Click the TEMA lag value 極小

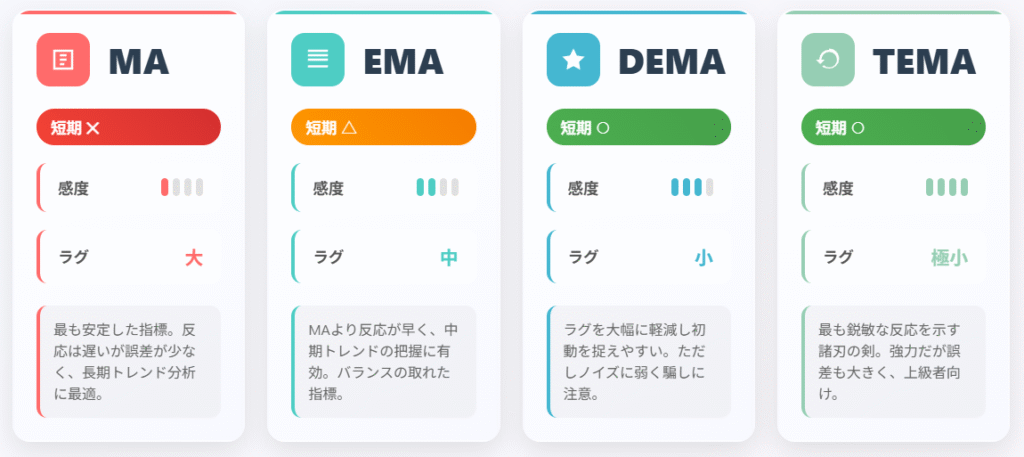949,258
